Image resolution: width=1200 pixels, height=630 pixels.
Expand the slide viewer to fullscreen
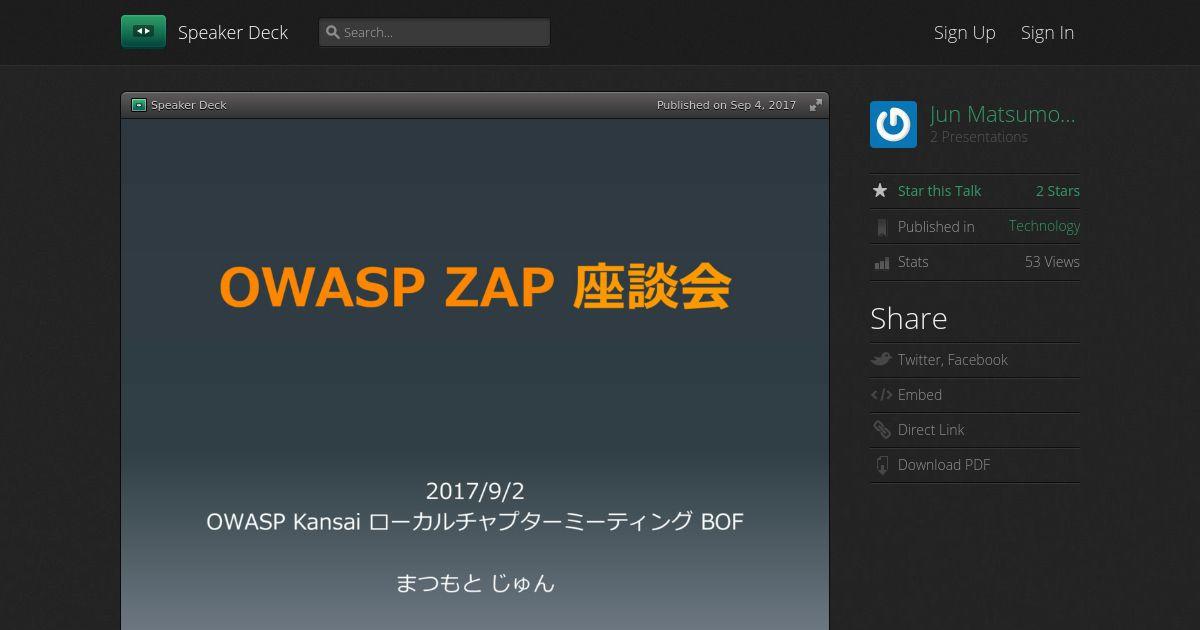point(816,105)
